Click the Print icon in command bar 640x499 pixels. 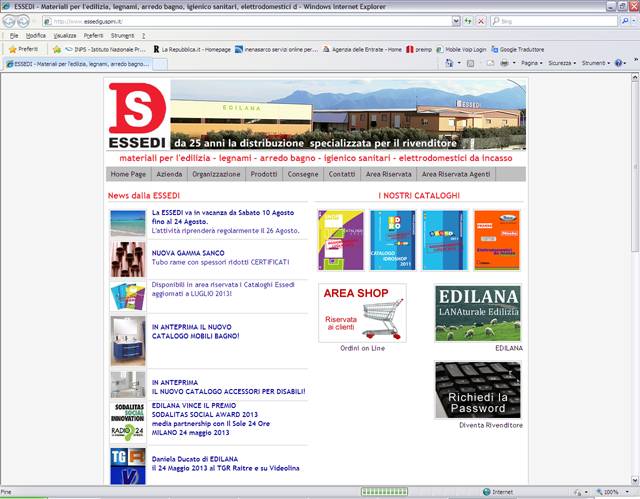click(x=502, y=62)
